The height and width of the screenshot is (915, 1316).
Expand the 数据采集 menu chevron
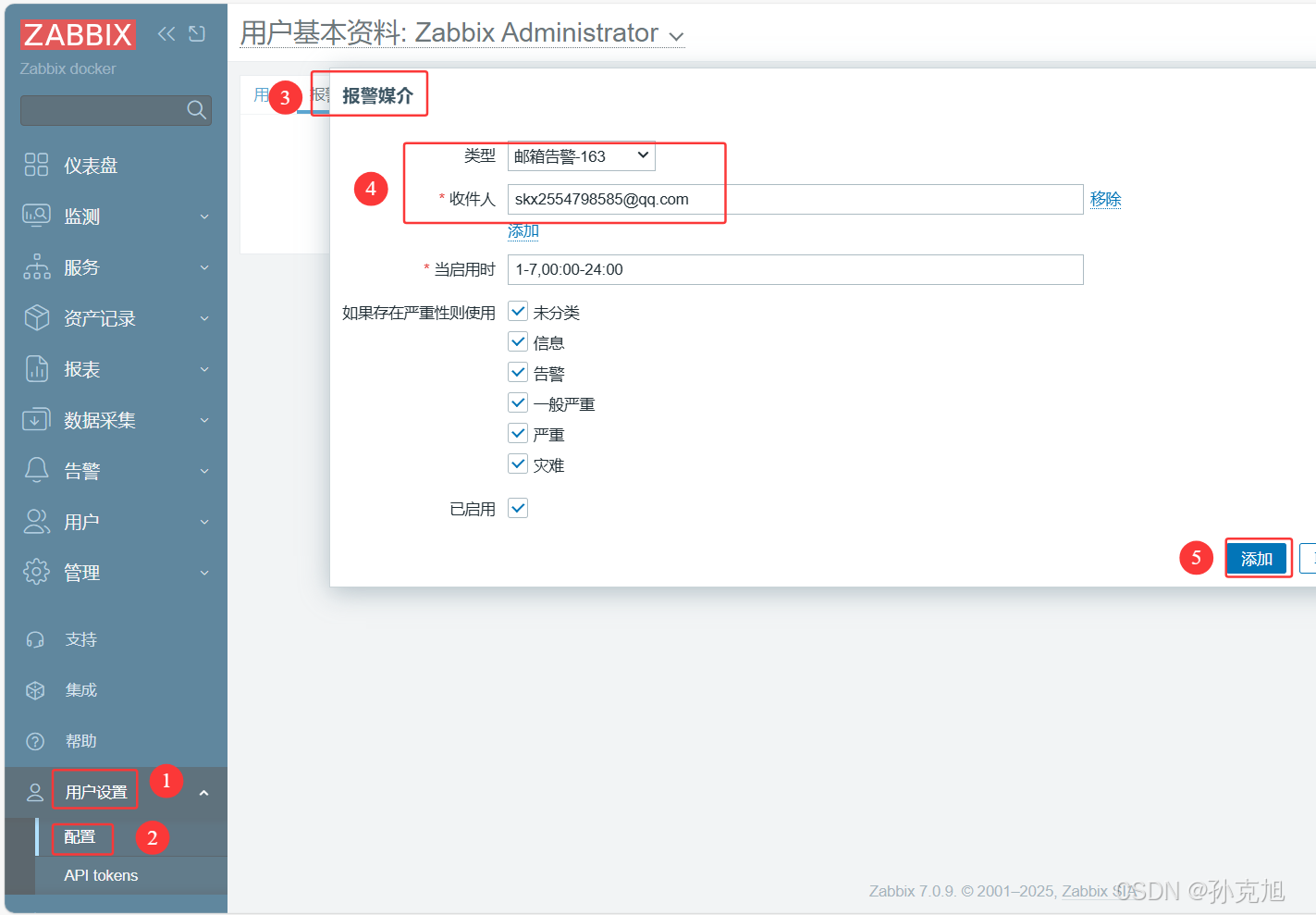click(x=204, y=420)
